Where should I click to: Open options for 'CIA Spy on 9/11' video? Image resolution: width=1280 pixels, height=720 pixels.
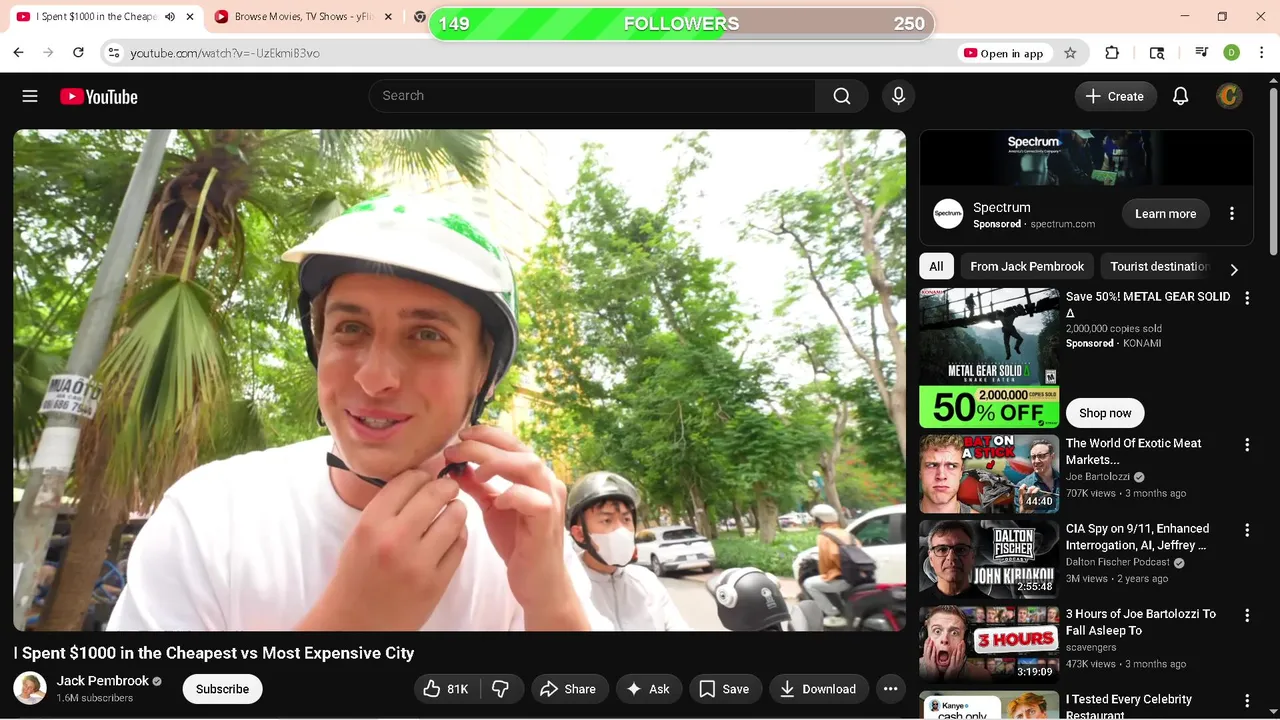pyautogui.click(x=1247, y=530)
